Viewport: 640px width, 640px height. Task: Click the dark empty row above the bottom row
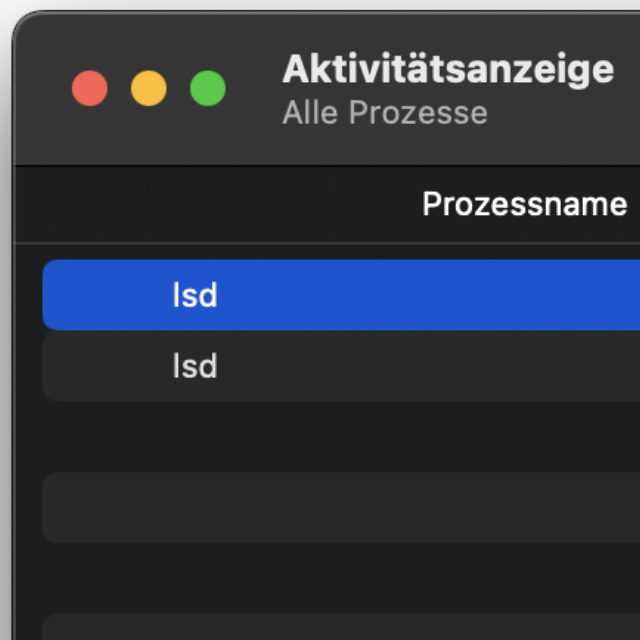340,578
